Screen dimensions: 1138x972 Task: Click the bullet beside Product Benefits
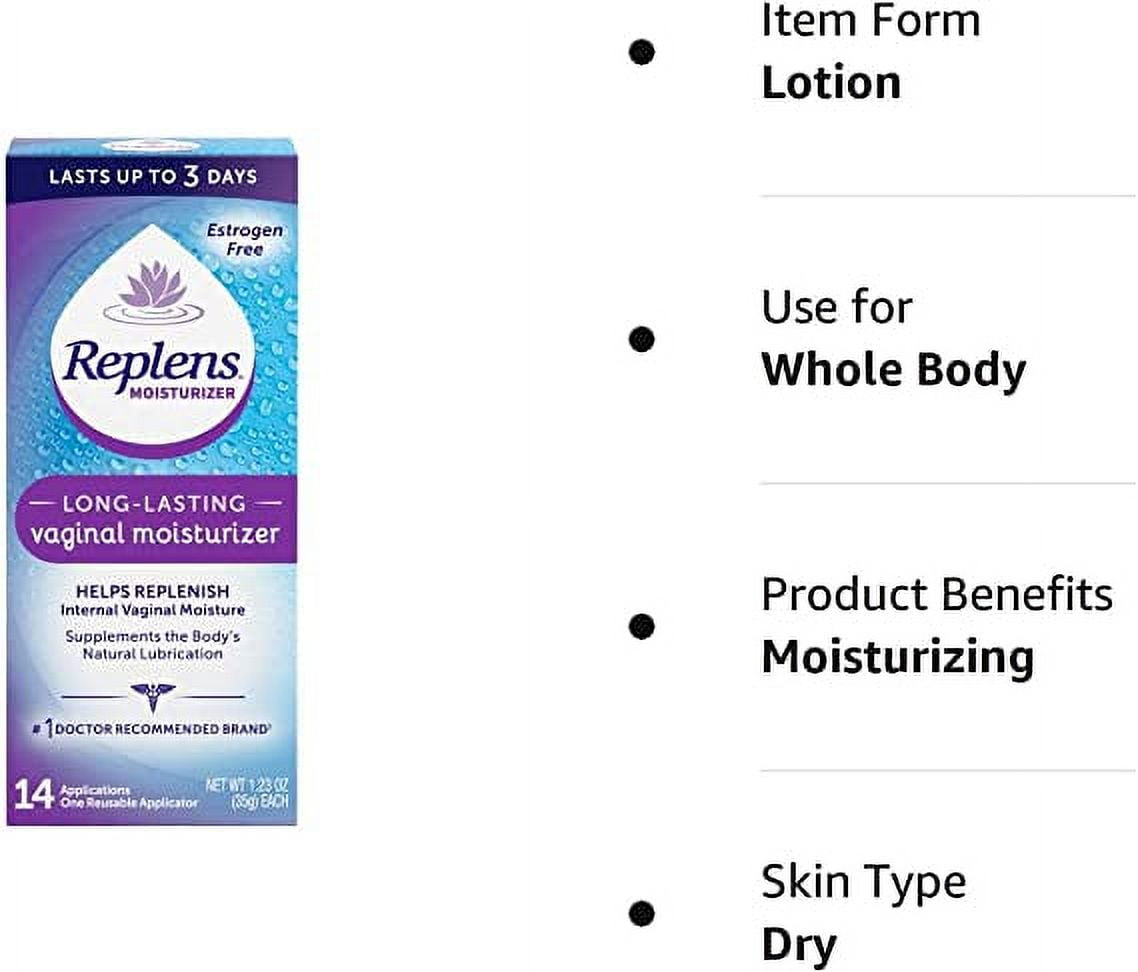point(642,626)
